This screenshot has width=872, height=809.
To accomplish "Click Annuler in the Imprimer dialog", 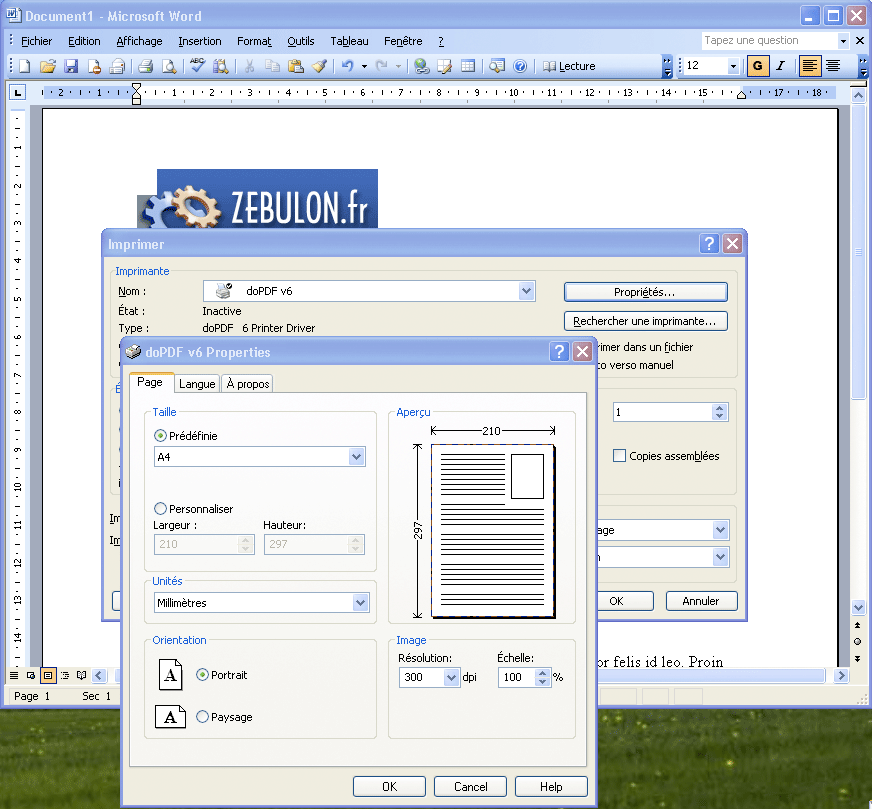I will pyautogui.click(x=701, y=601).
